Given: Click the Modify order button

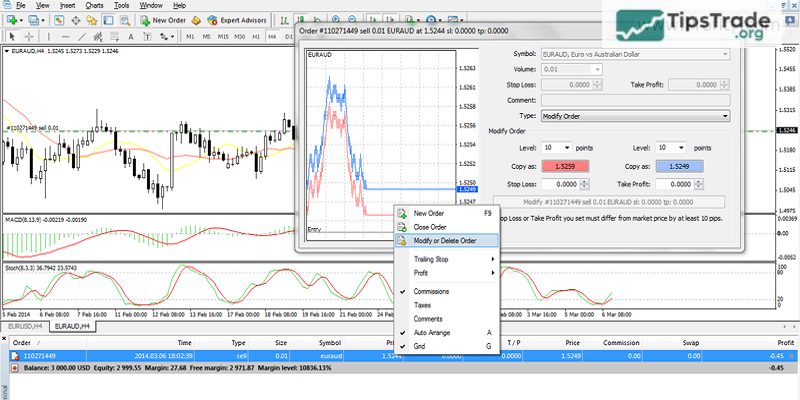Looking at the screenshot, I should [x=610, y=202].
